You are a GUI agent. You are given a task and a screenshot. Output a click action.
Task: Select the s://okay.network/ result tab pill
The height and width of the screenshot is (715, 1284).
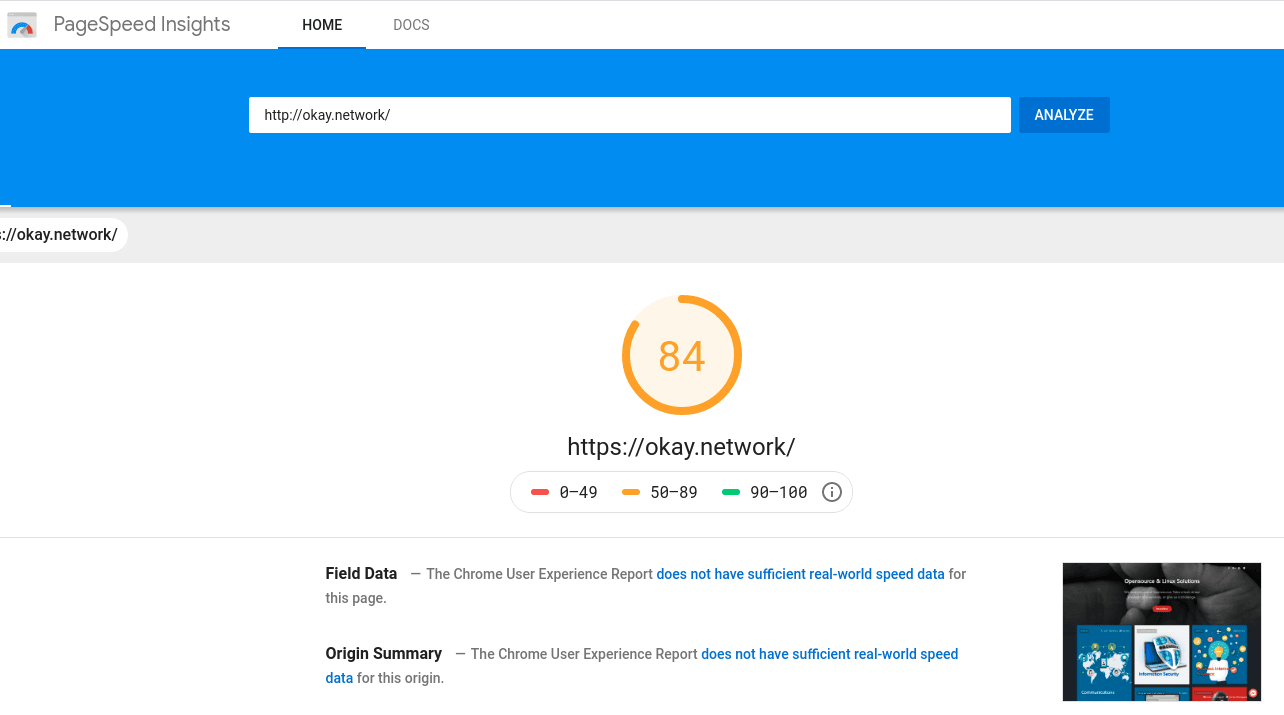pyautogui.click(x=62, y=235)
